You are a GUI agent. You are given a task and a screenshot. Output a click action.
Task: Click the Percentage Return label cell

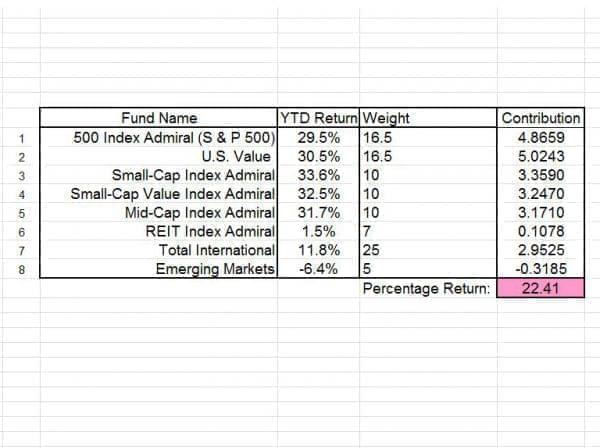(x=427, y=289)
